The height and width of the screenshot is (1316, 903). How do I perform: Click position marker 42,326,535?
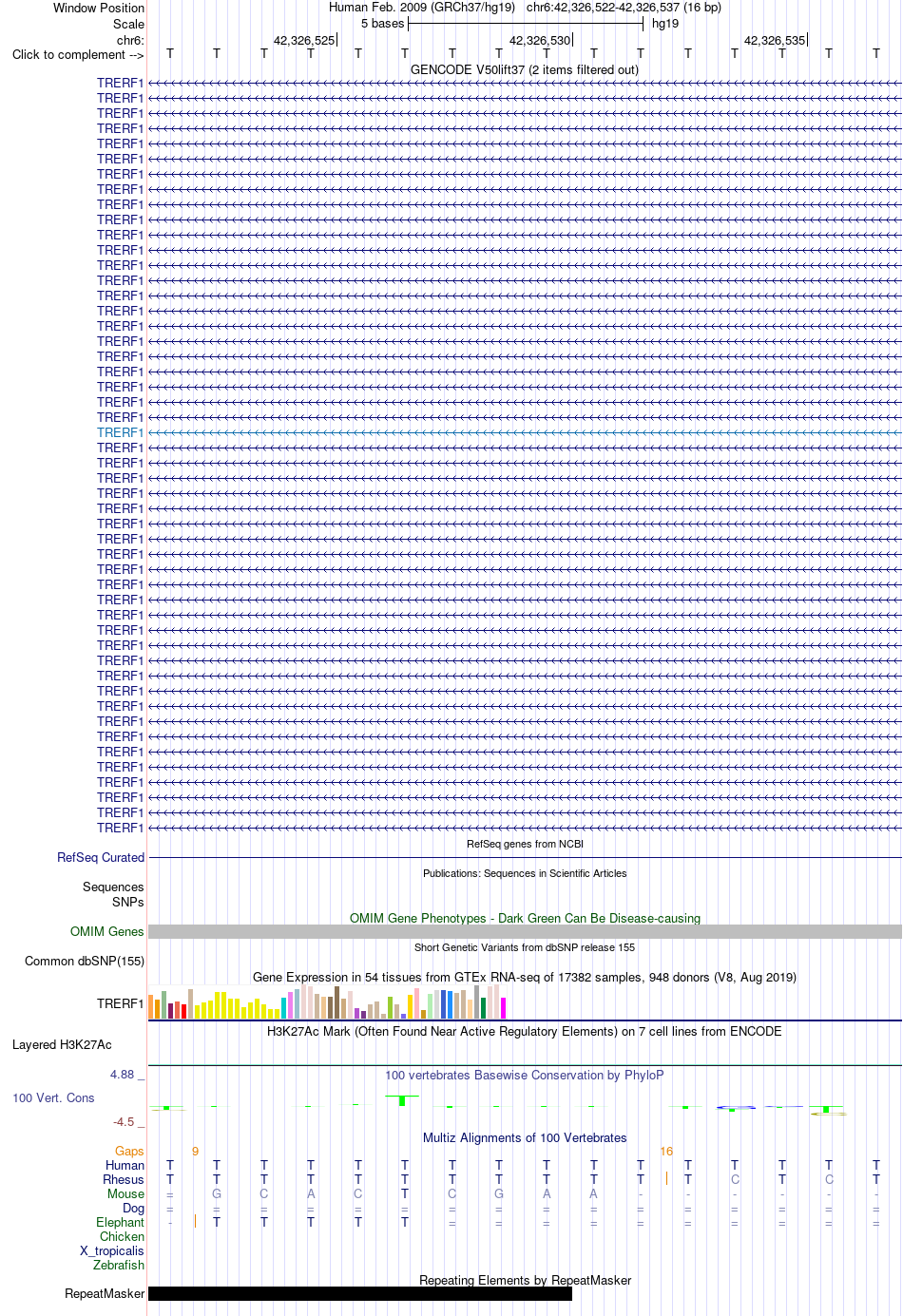(x=775, y=40)
